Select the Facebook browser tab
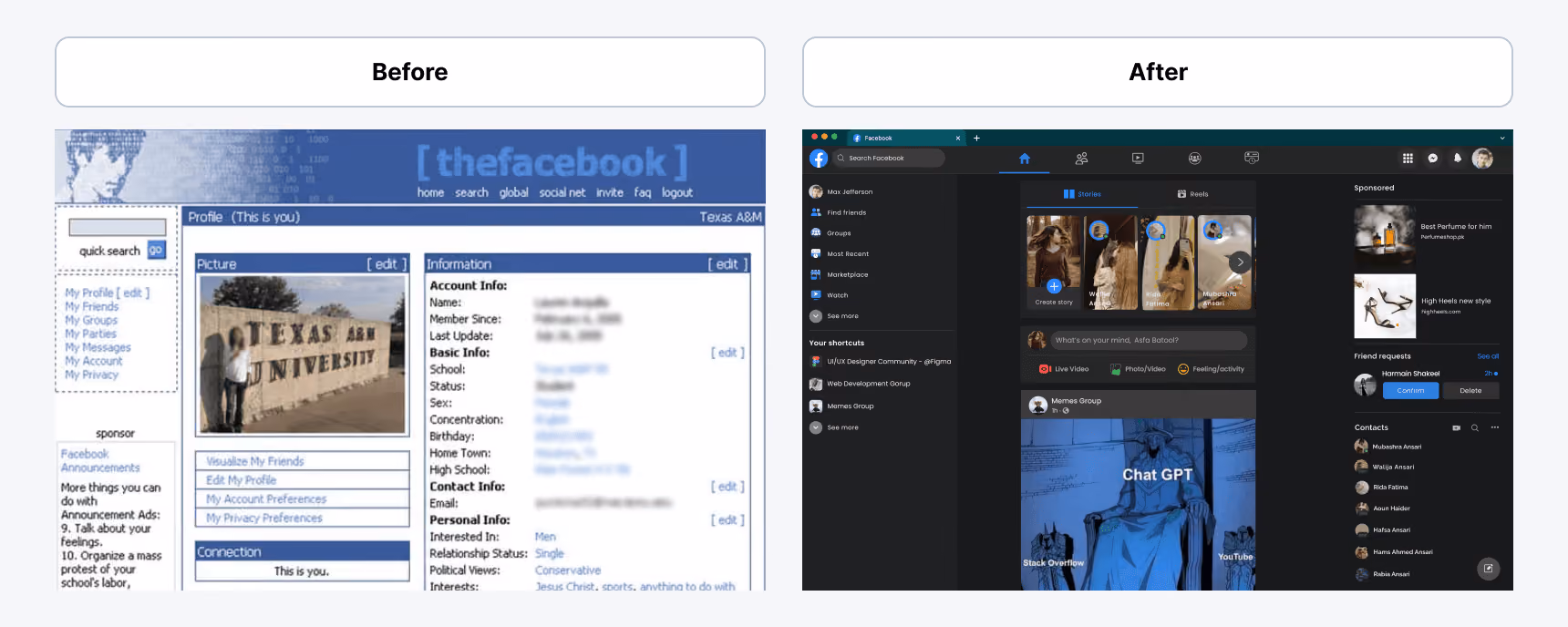This screenshot has height=627, width=1568. click(x=906, y=139)
